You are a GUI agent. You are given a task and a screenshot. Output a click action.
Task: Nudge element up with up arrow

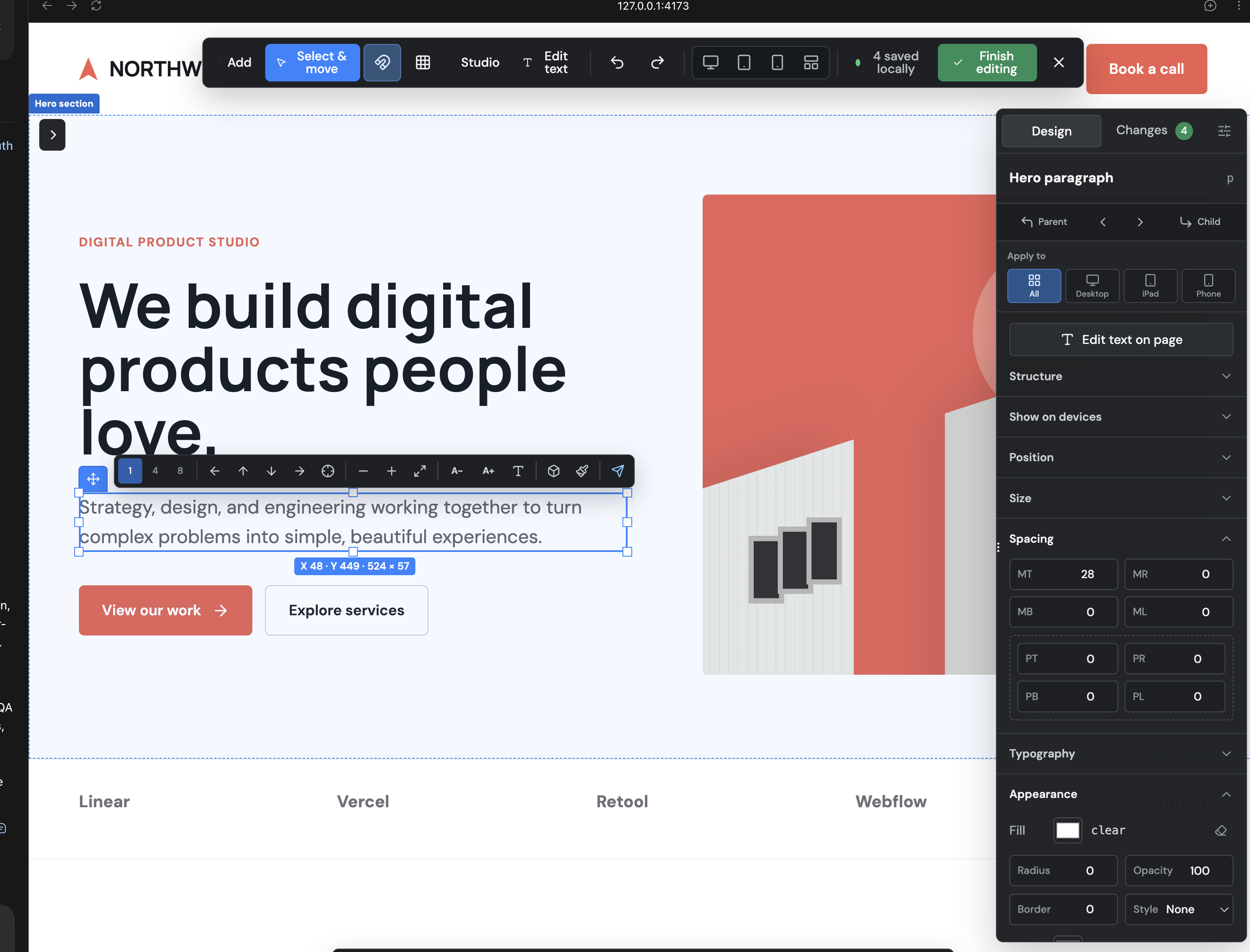243,471
